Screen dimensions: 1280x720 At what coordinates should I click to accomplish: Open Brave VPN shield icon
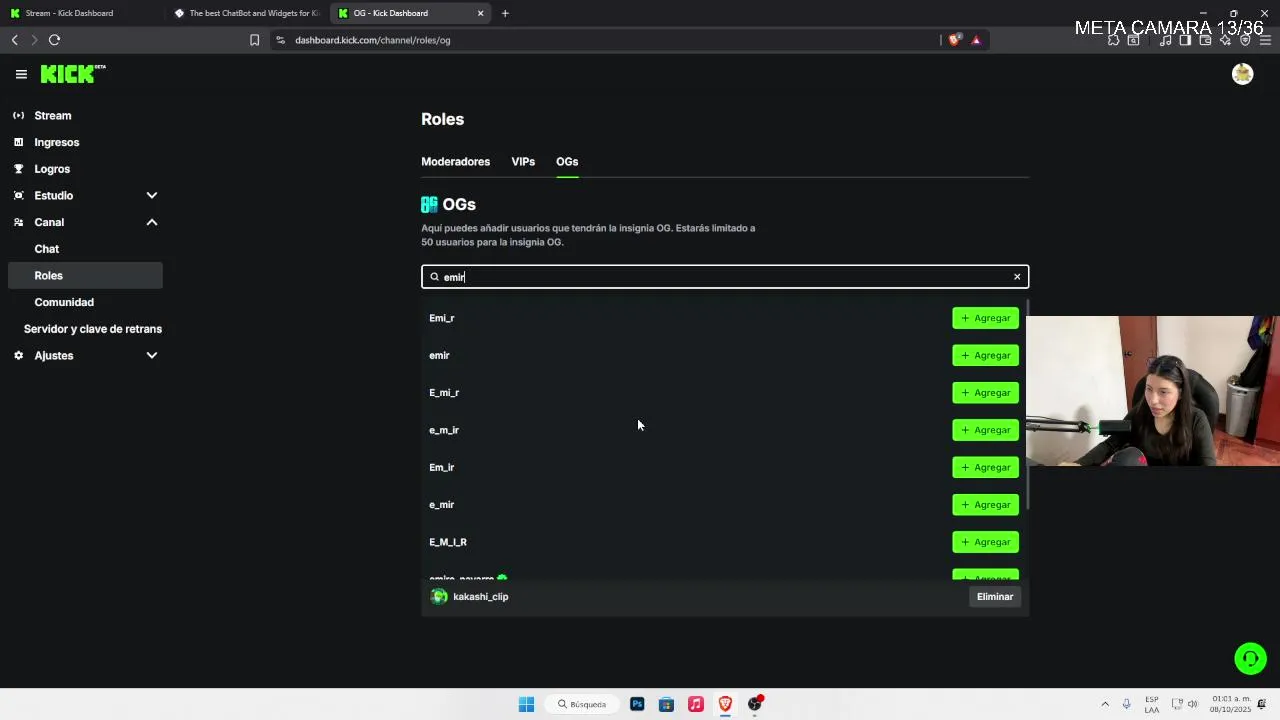click(1245, 40)
